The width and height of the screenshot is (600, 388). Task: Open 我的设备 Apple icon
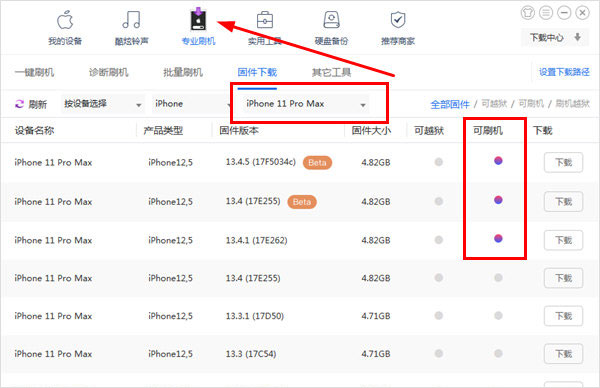coord(65,20)
